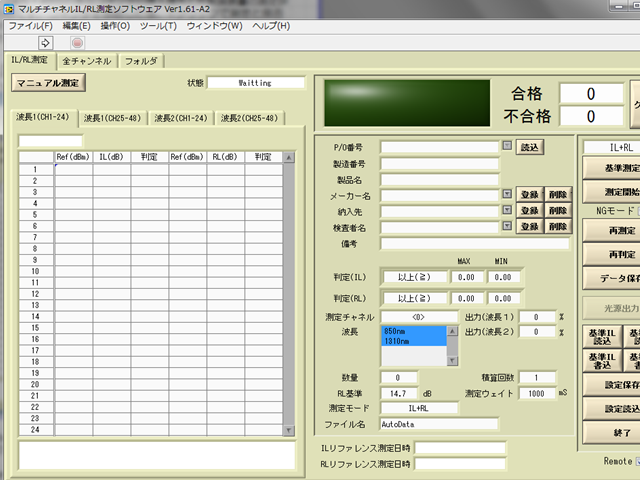Image resolution: width=640 pixels, height=480 pixels.
Task: Open the IL+RL mode selector above 基準測定
Action: (612, 147)
